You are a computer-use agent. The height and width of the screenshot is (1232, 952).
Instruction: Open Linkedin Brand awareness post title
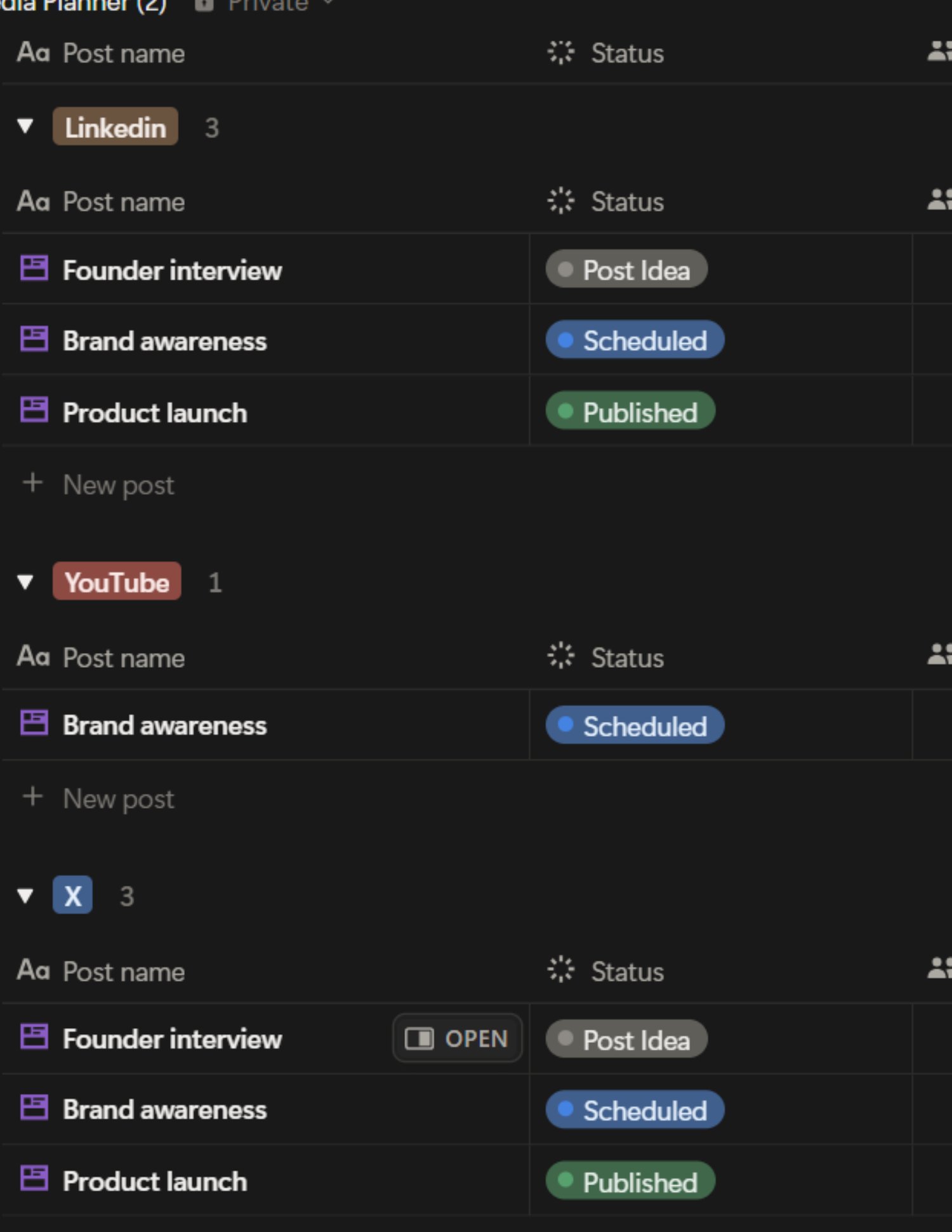(x=164, y=341)
